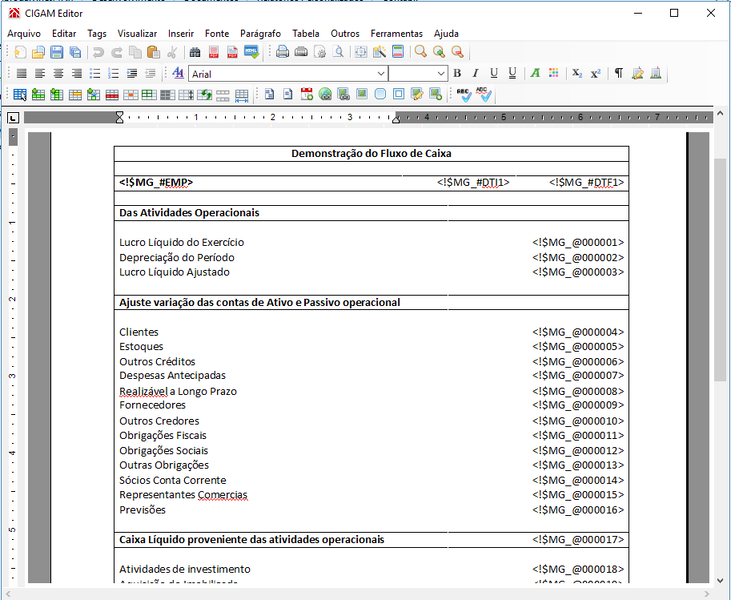The image size is (731, 600).
Task: Insert hyperlink with the globe link icon
Action: tap(325, 94)
